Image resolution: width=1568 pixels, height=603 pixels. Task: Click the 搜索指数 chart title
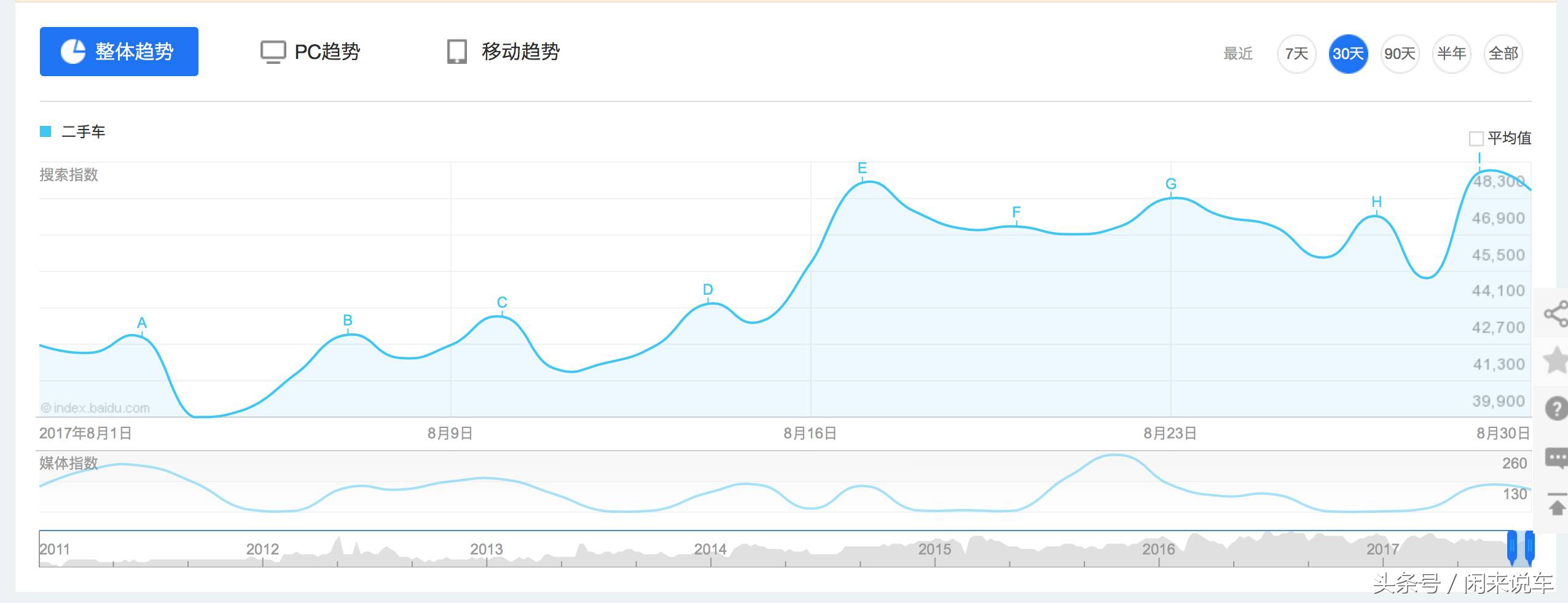(69, 175)
